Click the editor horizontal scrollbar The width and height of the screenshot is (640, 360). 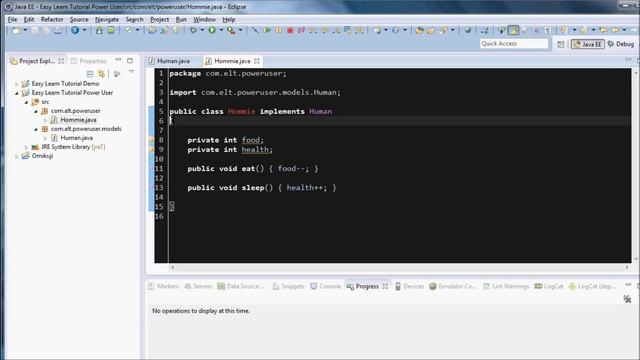point(400,268)
